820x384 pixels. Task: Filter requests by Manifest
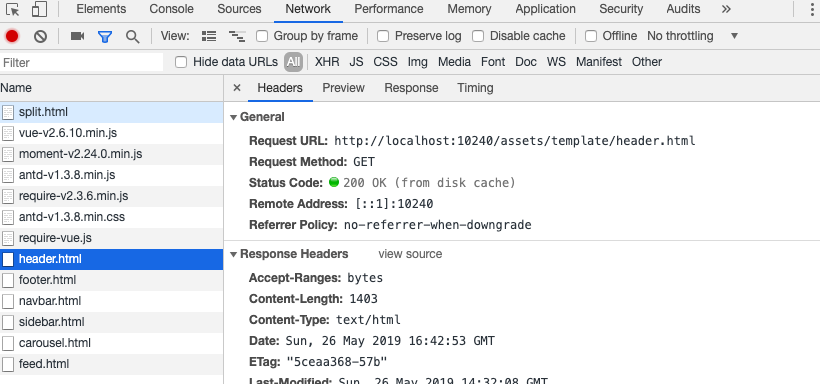coord(599,62)
